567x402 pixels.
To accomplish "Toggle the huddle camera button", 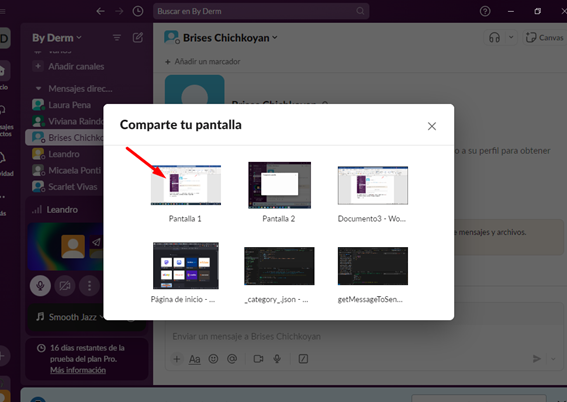I will [x=65, y=286].
